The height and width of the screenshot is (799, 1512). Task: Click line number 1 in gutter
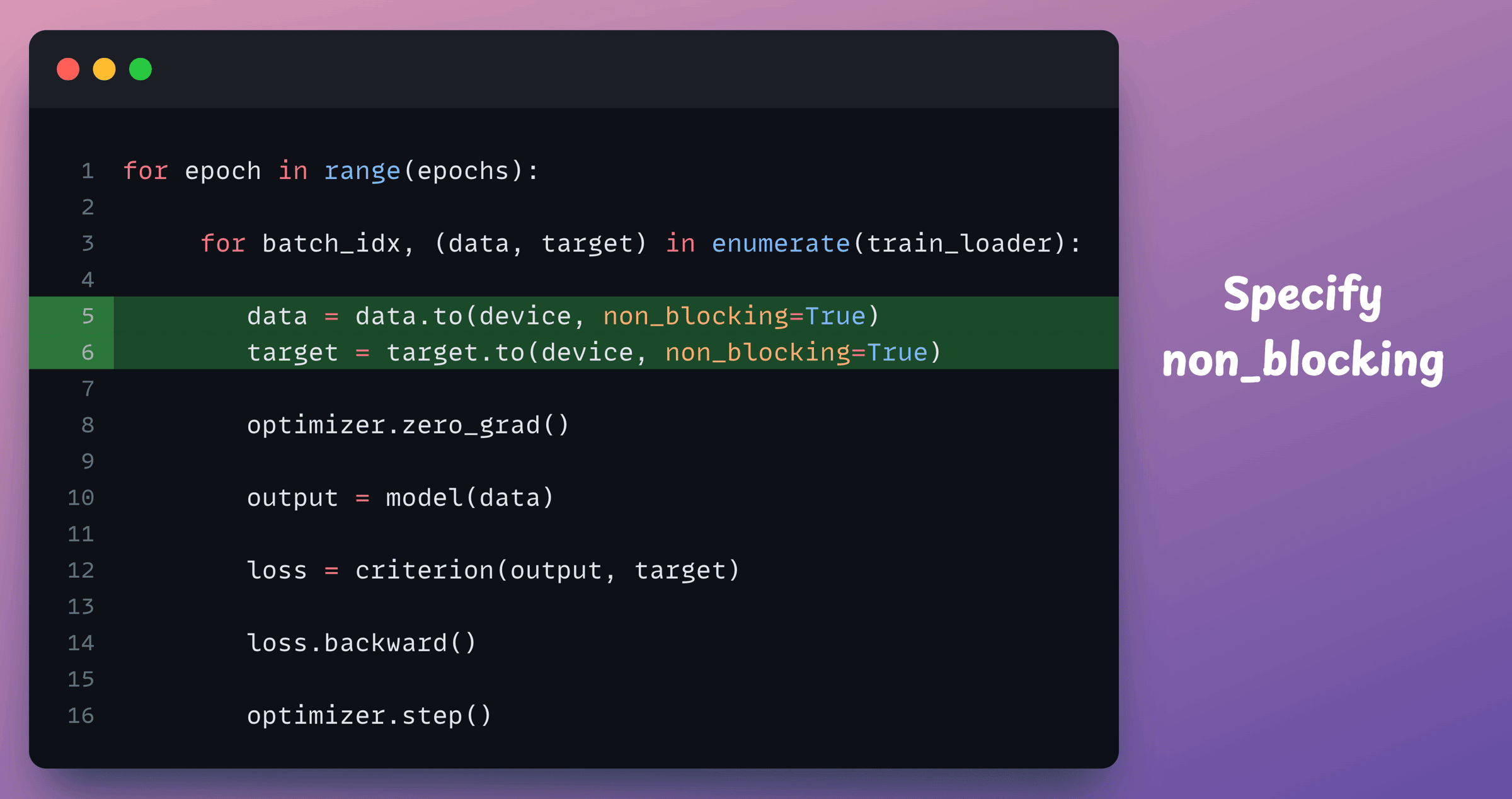[x=88, y=171]
